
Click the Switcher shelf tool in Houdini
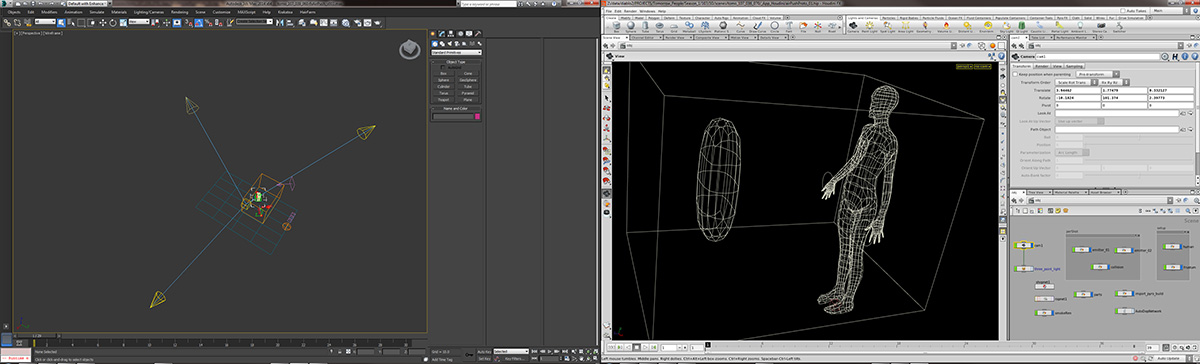[x=1119, y=27]
